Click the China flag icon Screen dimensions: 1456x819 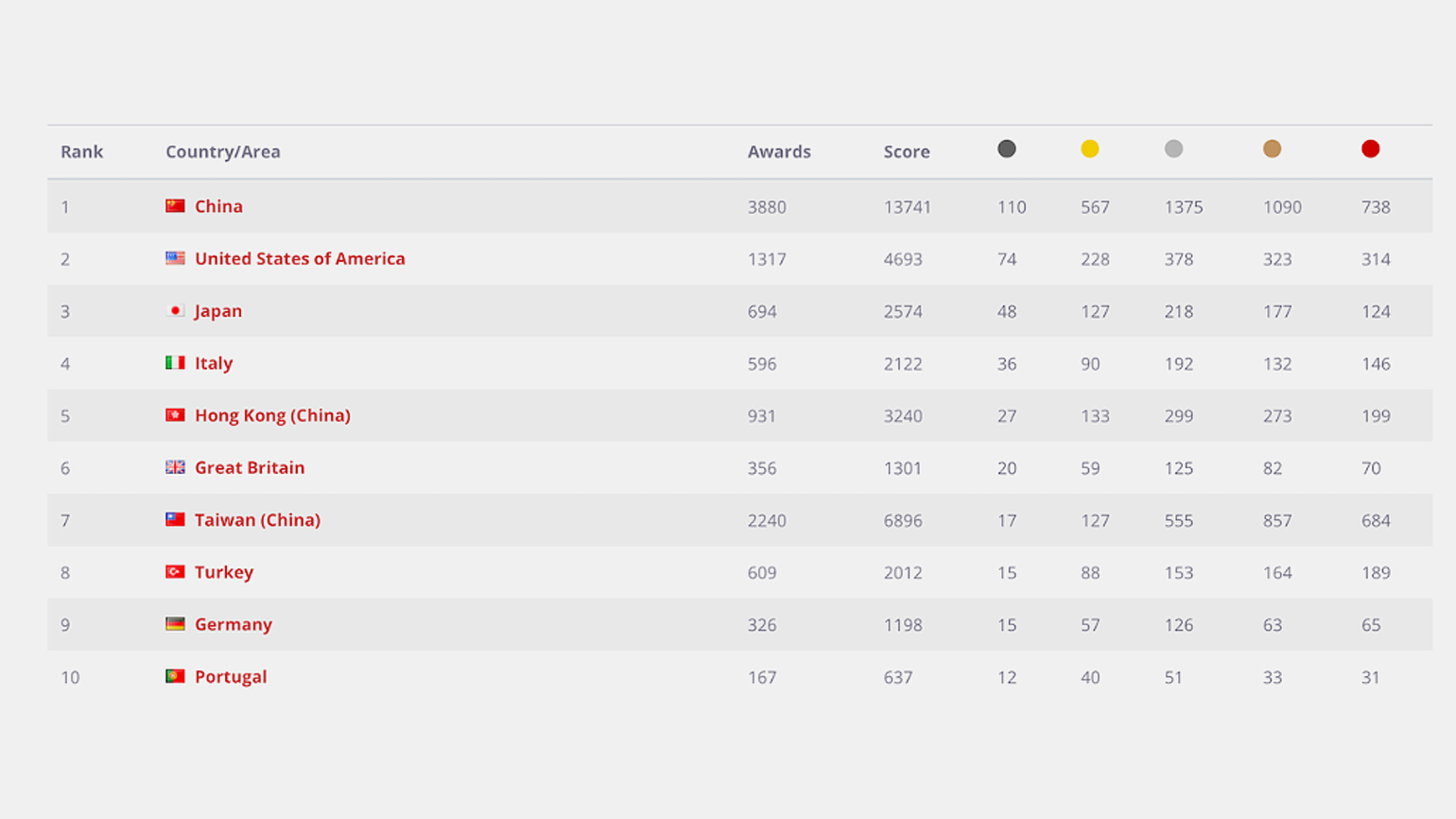175,206
